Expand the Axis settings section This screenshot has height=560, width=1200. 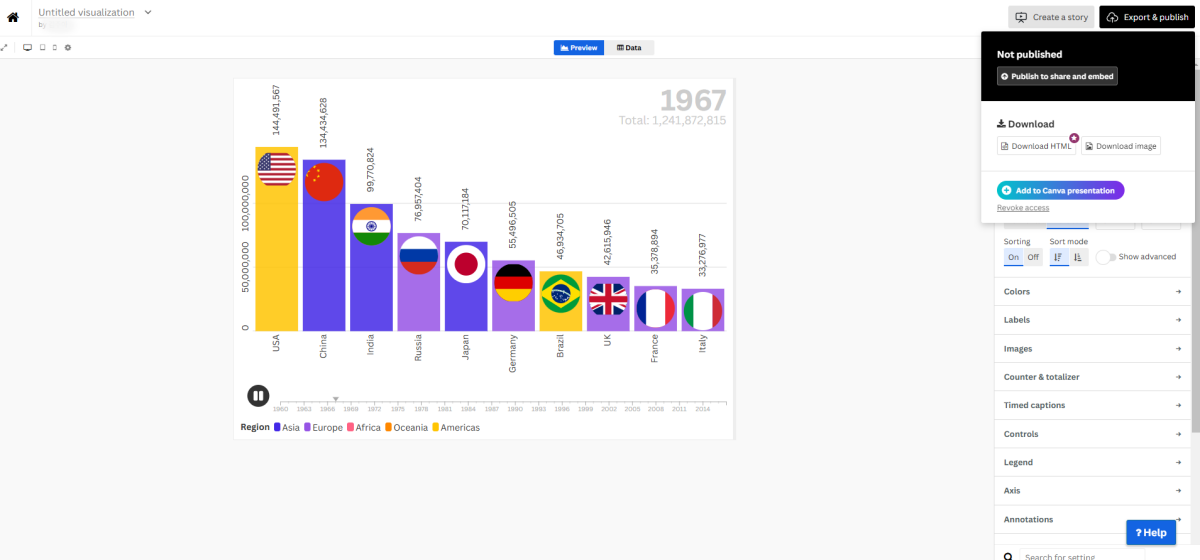coord(1093,491)
